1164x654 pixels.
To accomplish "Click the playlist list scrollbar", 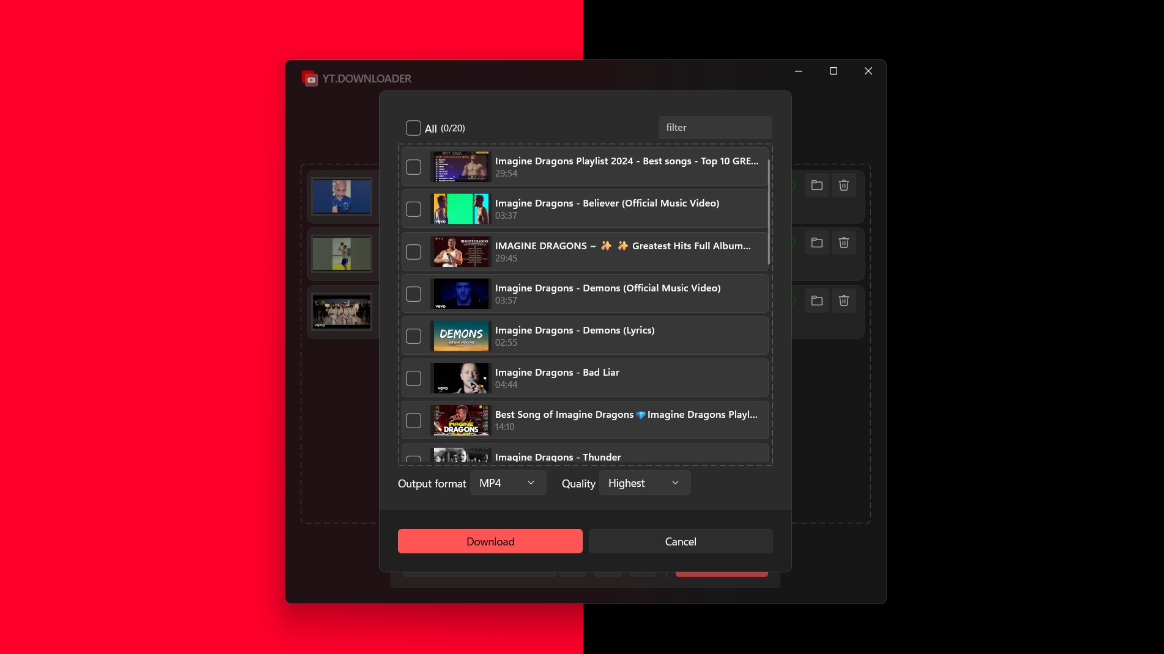I will coord(768,212).
